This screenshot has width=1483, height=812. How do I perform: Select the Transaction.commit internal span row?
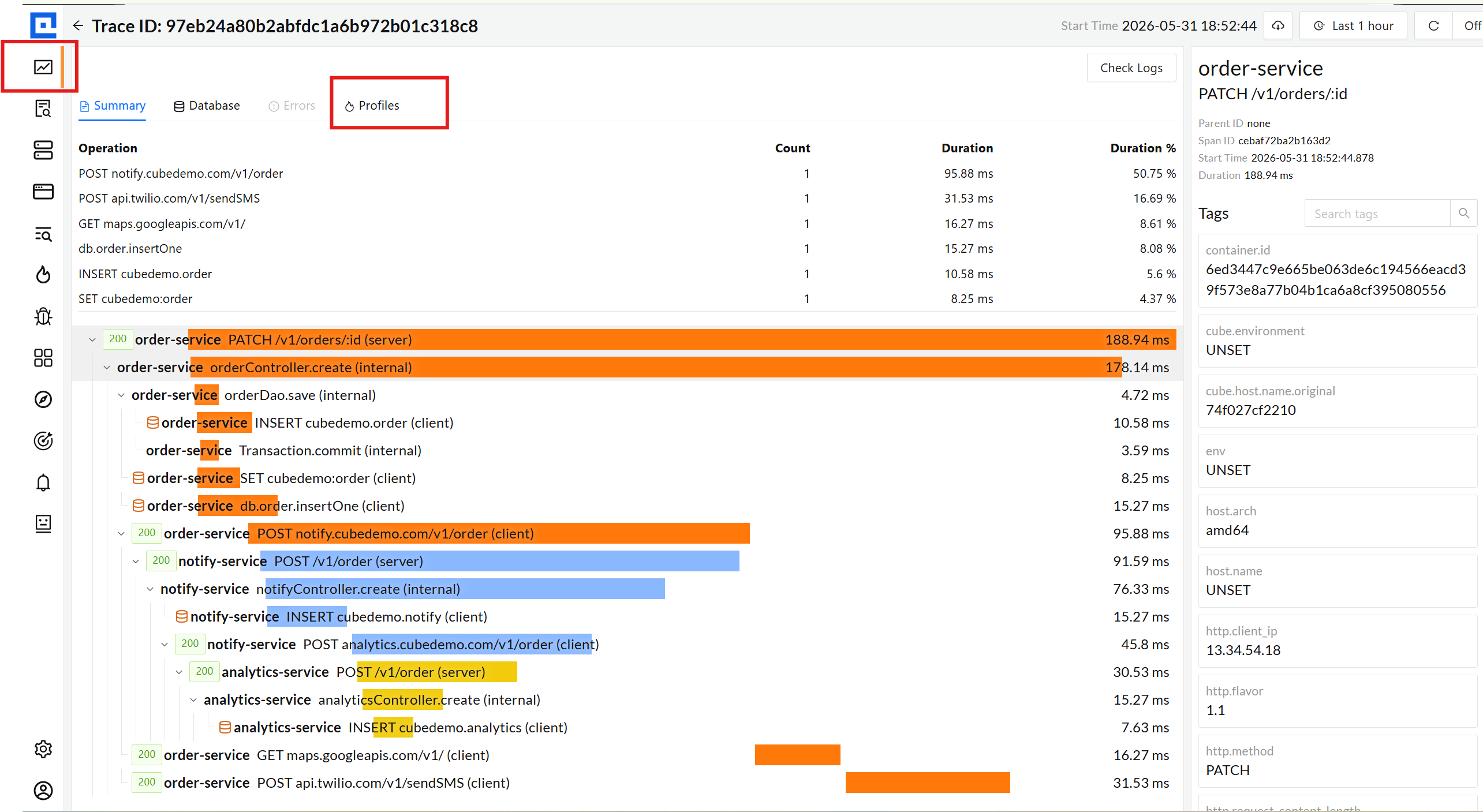(627, 451)
